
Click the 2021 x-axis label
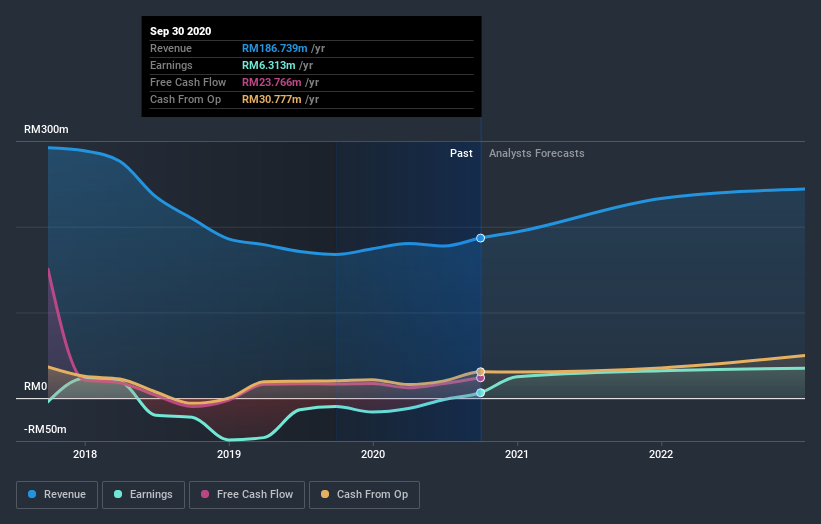(517, 454)
